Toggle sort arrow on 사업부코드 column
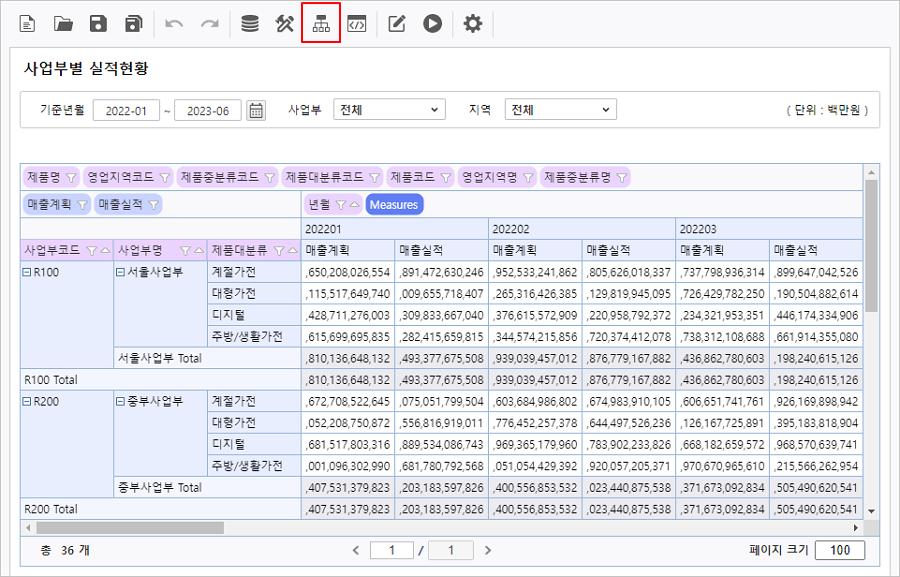The width and height of the screenshot is (900, 577). click(105, 249)
